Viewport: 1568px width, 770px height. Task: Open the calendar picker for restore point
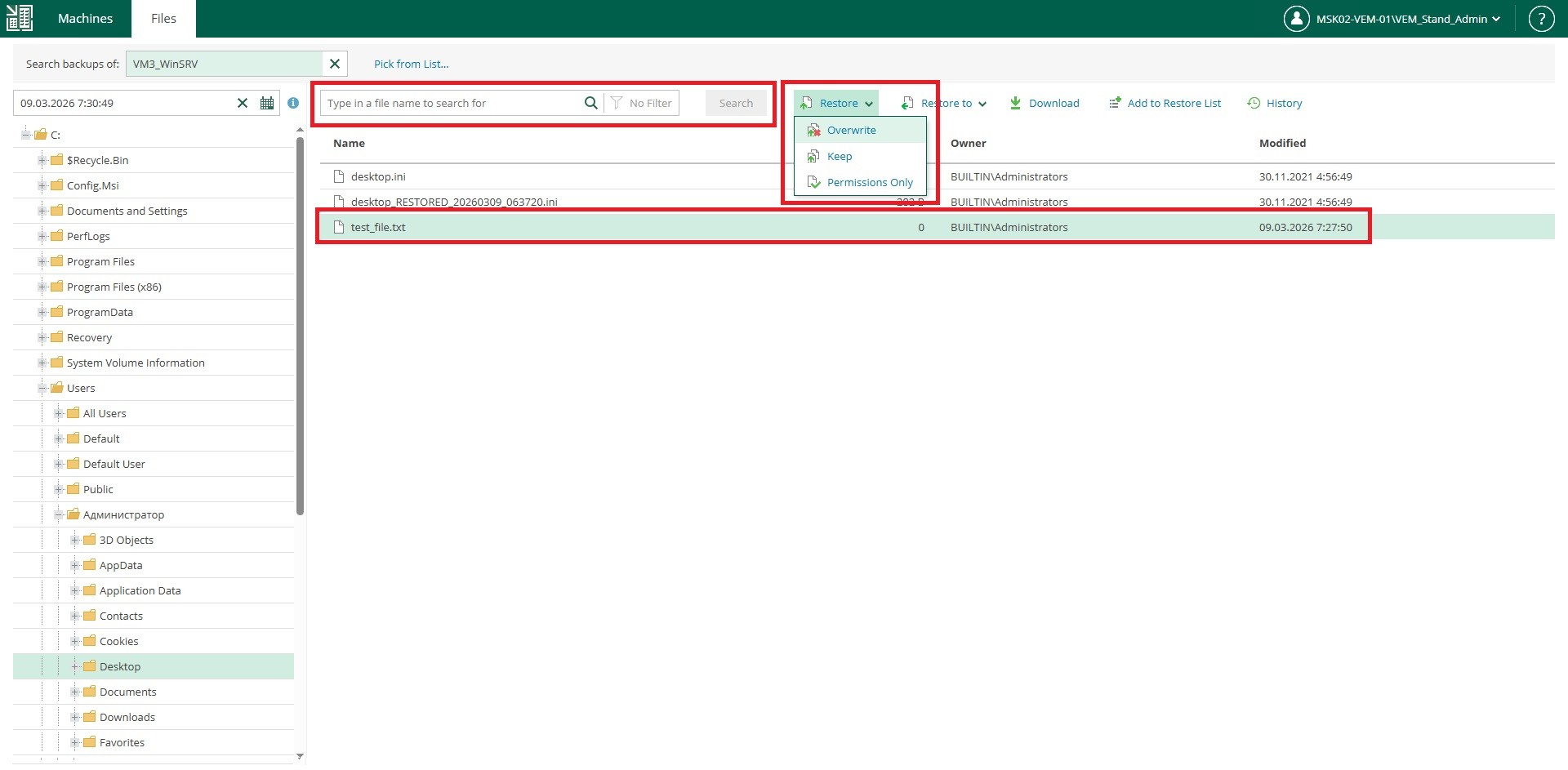[x=267, y=103]
